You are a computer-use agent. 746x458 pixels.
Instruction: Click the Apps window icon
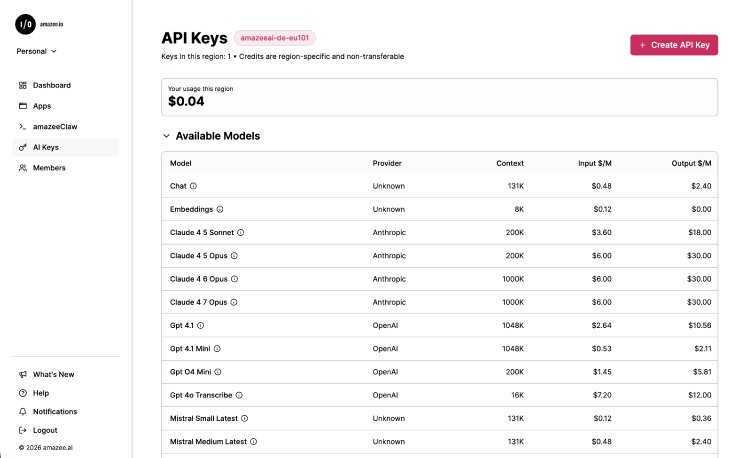pos(23,106)
